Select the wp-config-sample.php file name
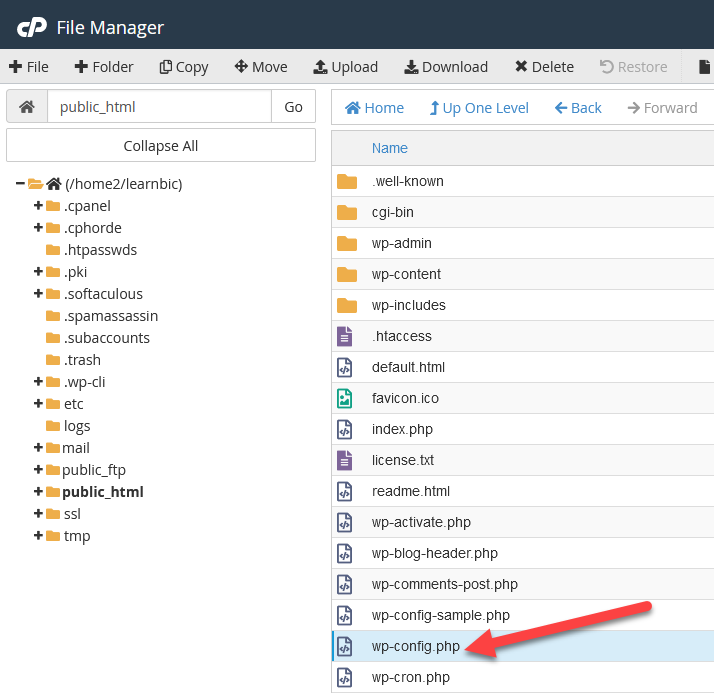Viewport: 714px width, 693px height. (441, 615)
